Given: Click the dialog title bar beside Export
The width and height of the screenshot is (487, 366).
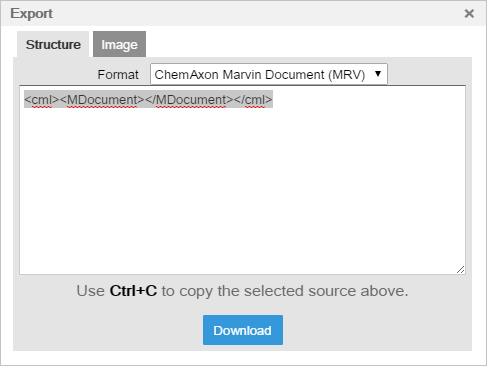Looking at the screenshot, I should (x=257, y=14).
